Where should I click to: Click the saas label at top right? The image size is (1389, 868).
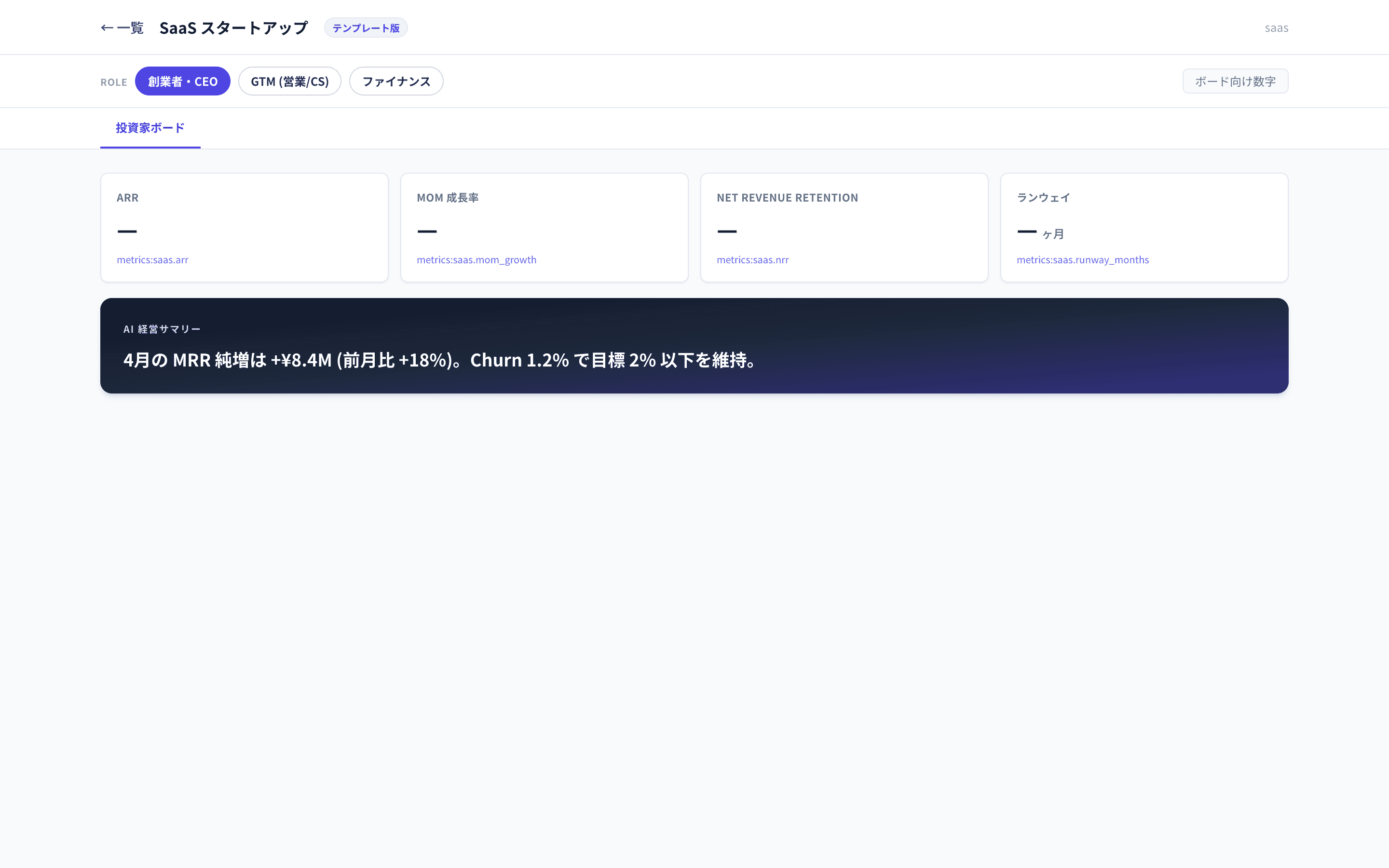pos(1276,27)
